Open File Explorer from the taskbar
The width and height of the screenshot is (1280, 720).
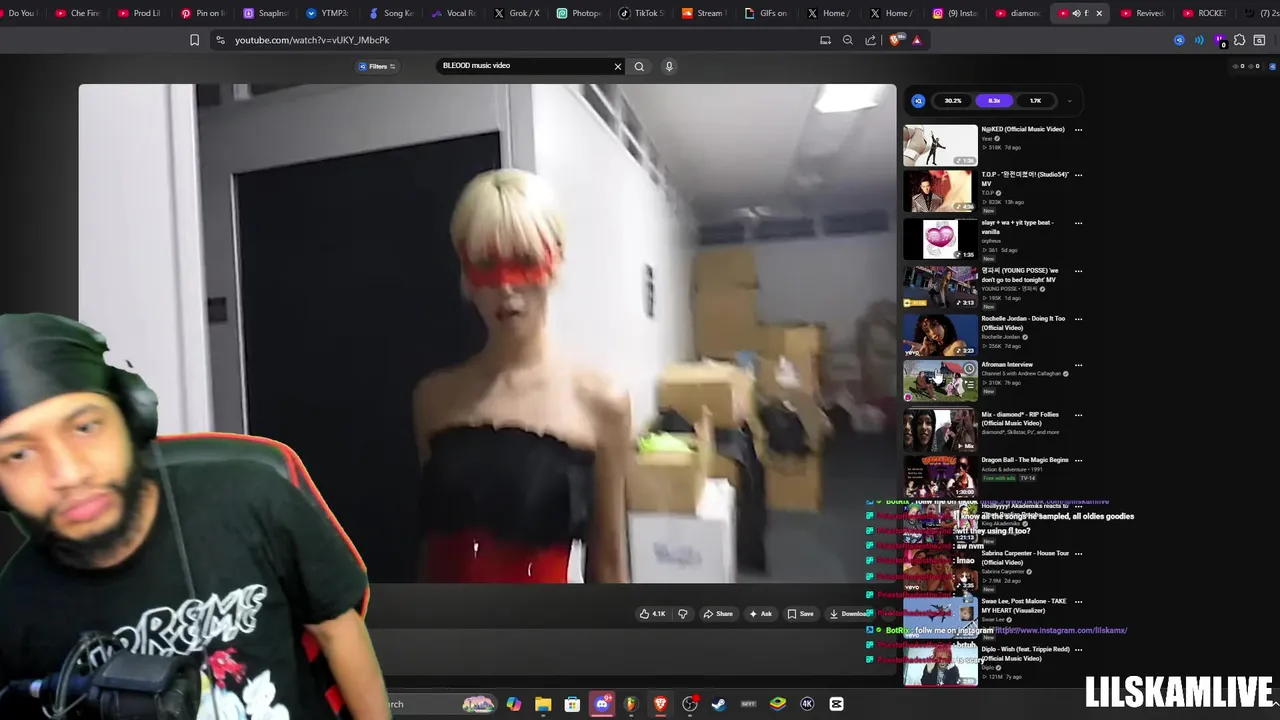pos(543,704)
